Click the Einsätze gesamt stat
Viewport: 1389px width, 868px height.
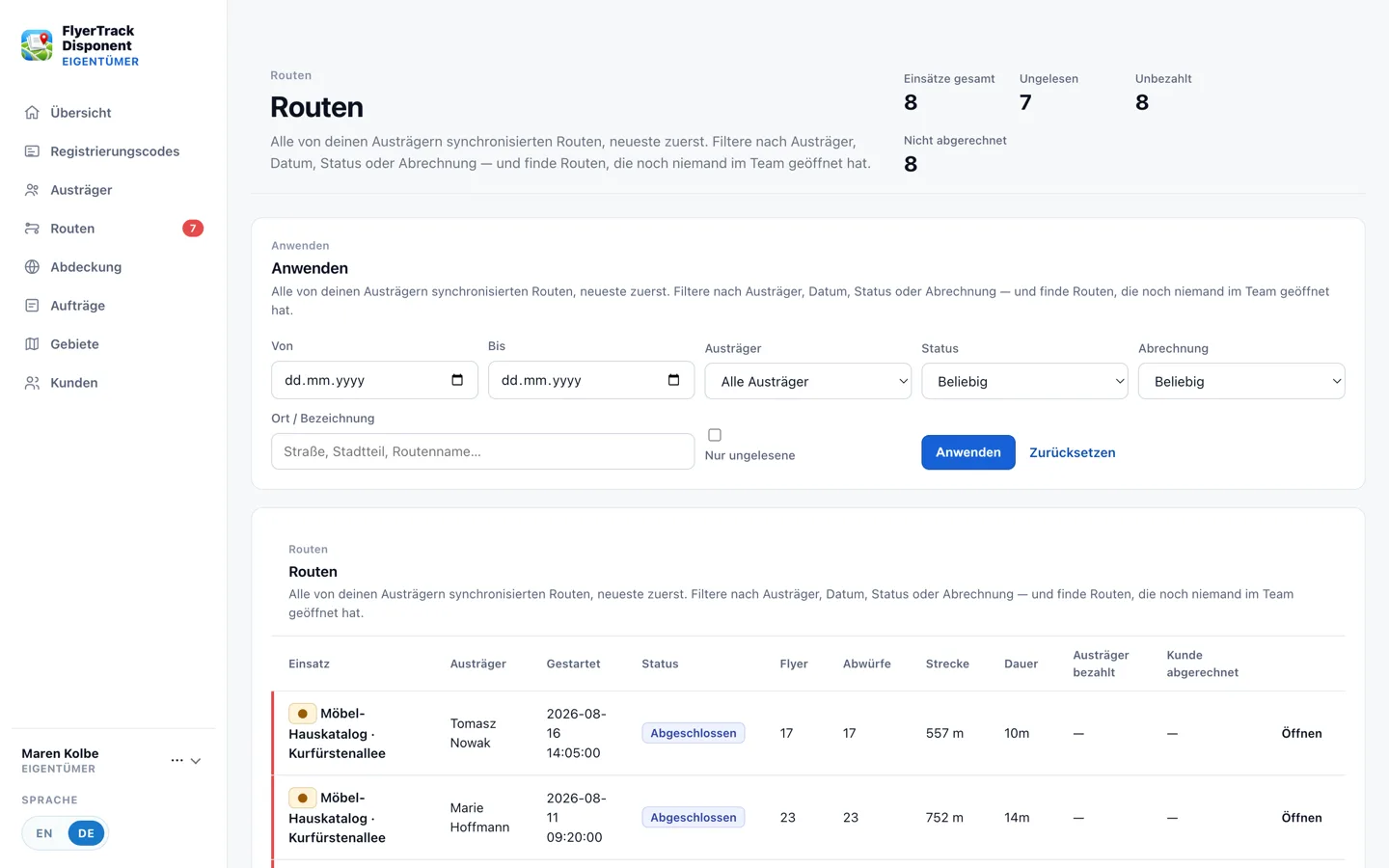(949, 93)
